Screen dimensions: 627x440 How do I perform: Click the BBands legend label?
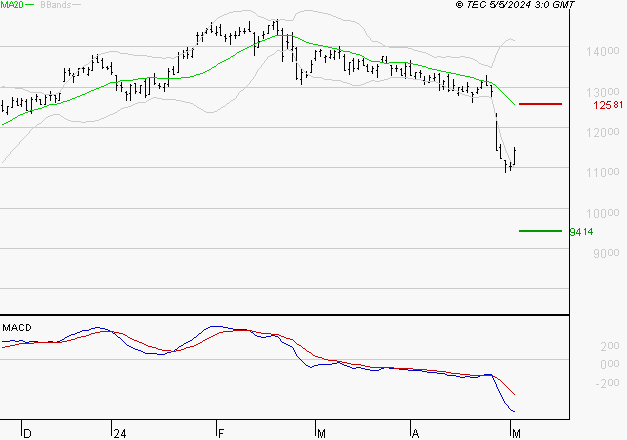[x=56, y=5]
